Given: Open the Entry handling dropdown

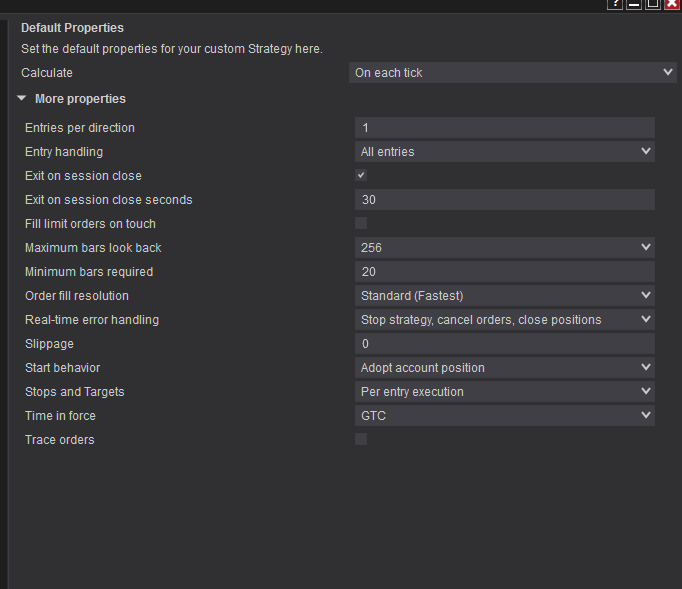Looking at the screenshot, I should point(505,152).
